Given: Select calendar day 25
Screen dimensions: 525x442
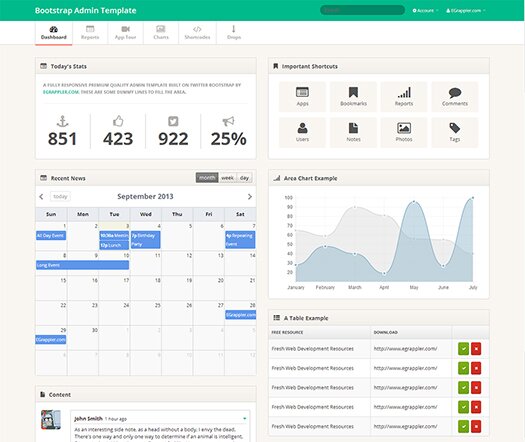Looking at the screenshot, I should click(x=146, y=313).
